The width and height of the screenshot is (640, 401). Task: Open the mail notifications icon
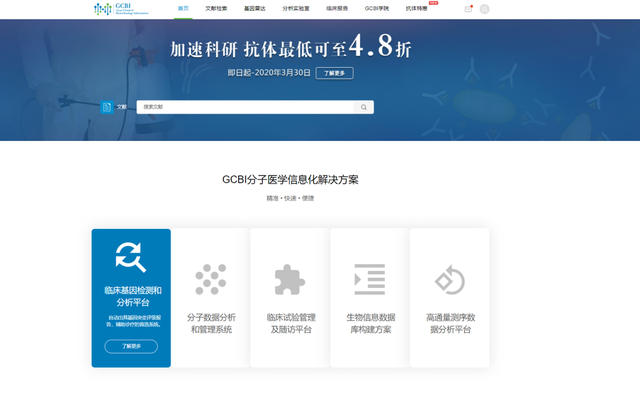point(468,9)
